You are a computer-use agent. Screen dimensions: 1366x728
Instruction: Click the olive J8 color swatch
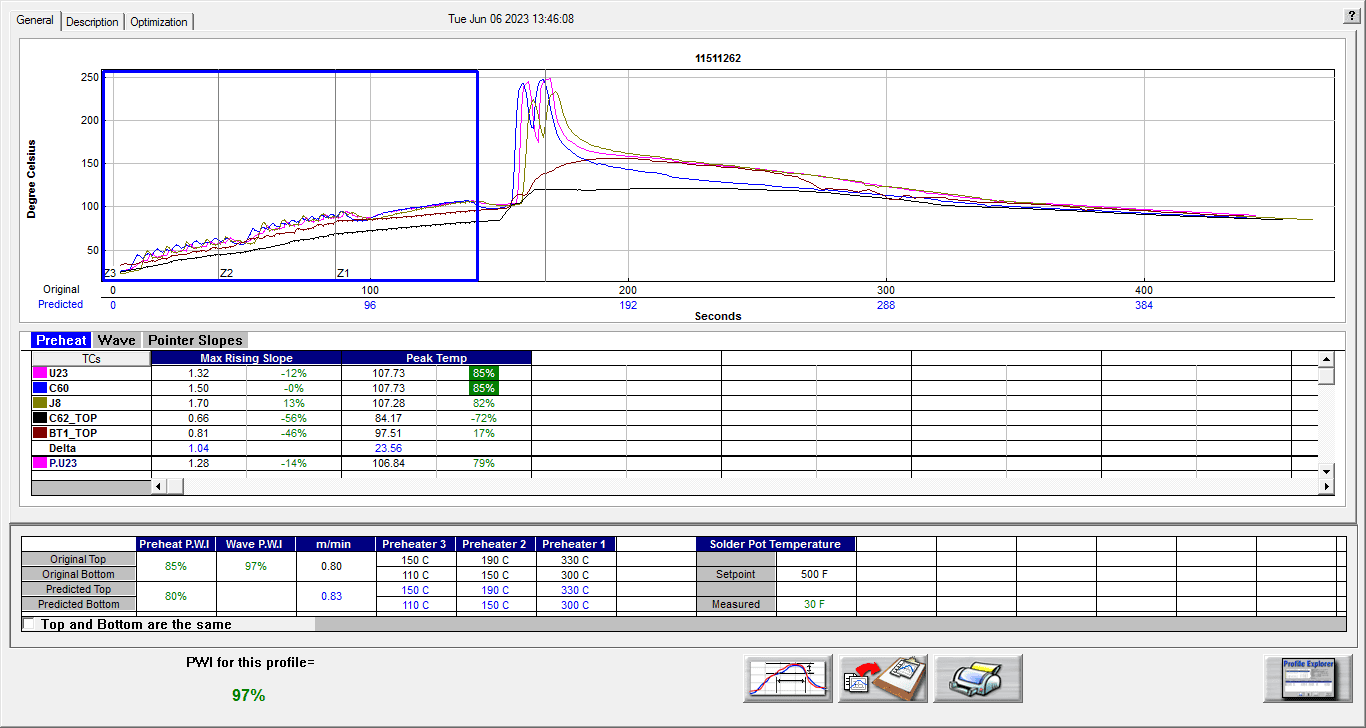40,403
